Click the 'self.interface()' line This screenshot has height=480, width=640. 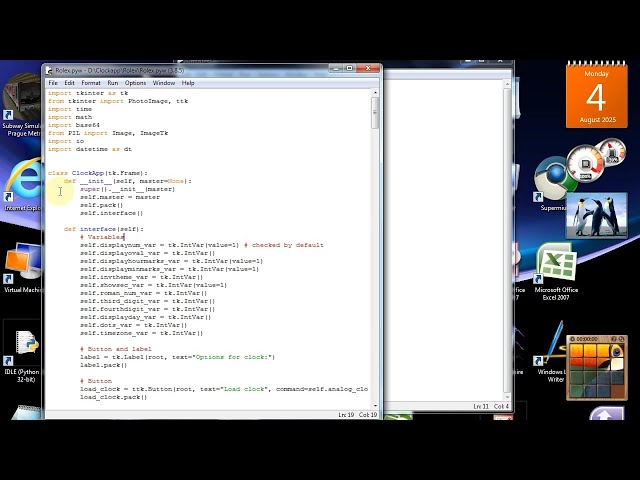click(111, 213)
